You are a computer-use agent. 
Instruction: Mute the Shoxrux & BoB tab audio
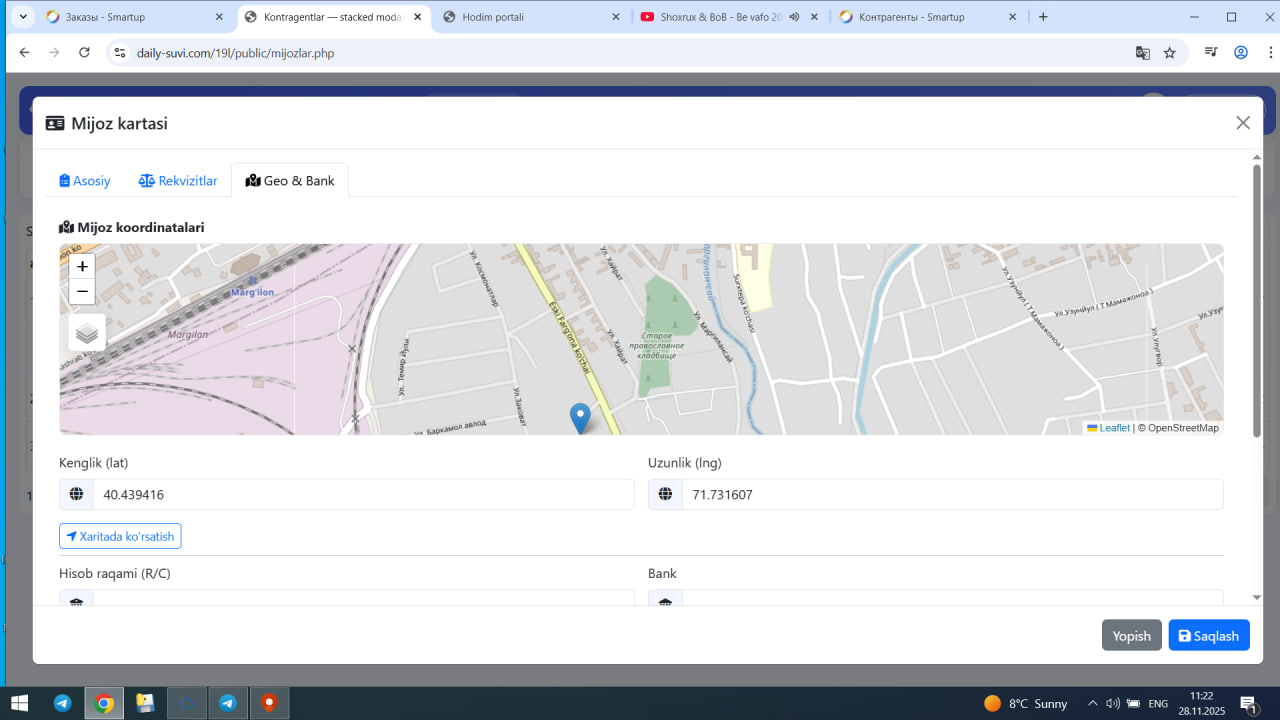tap(794, 17)
